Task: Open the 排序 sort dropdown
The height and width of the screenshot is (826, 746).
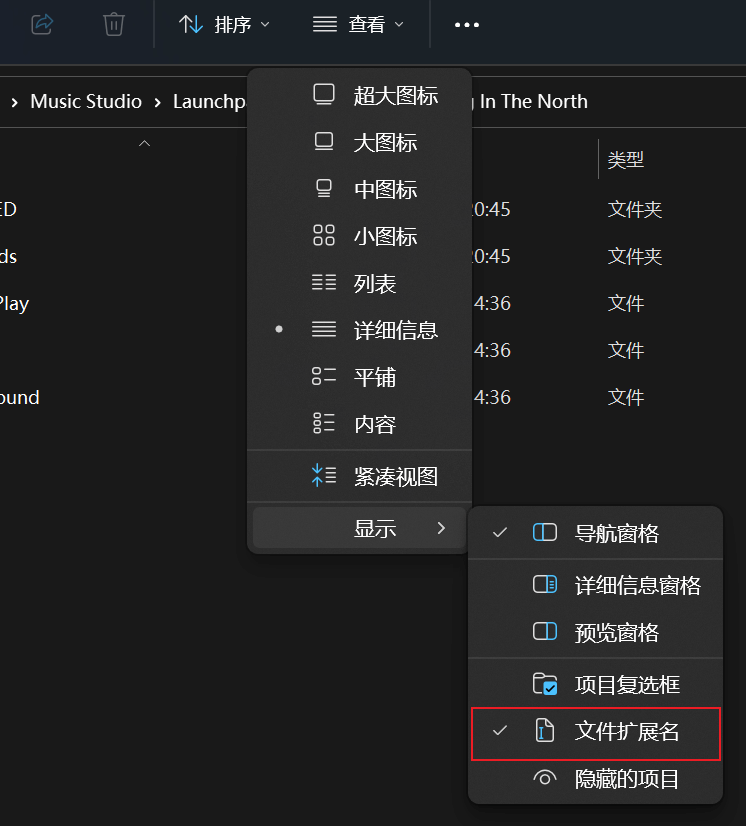Action: [224, 25]
